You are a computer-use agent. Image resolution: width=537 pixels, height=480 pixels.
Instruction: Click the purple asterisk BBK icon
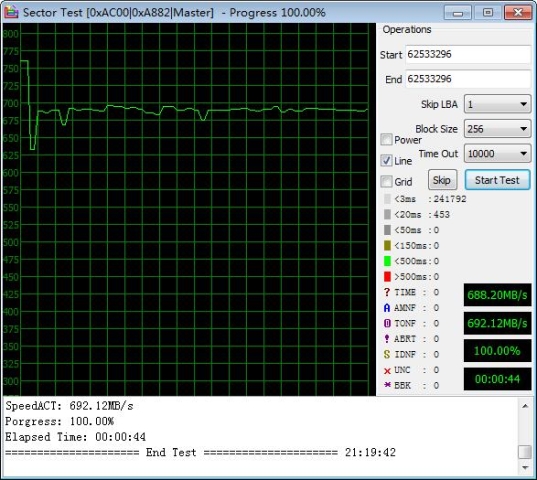tap(387, 385)
